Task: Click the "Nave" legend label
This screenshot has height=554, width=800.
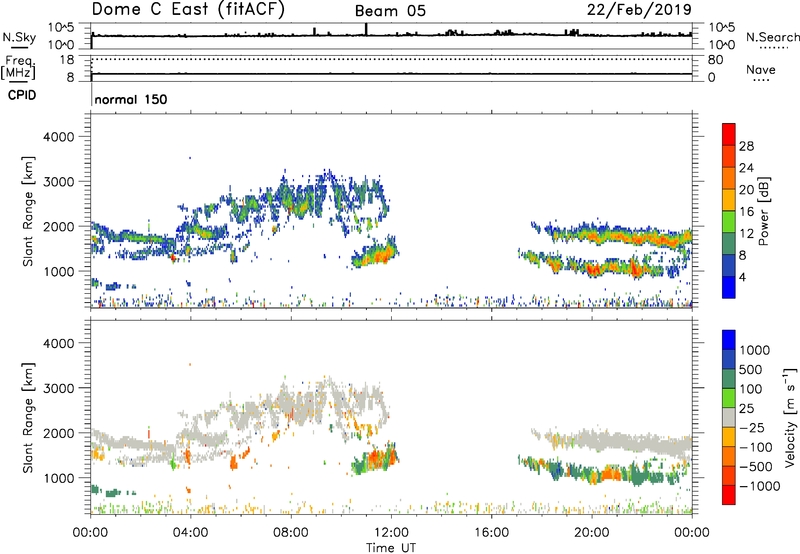Action: [x=761, y=69]
